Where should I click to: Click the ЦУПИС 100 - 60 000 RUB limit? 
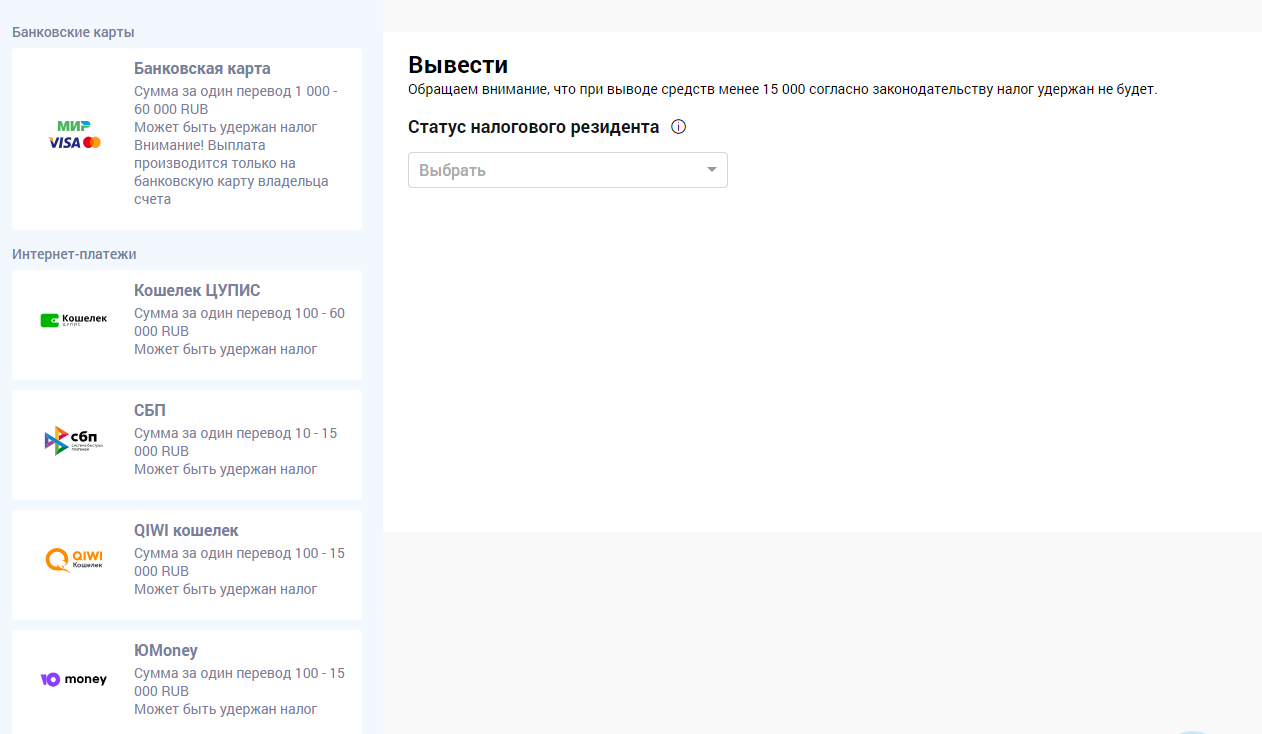239,322
